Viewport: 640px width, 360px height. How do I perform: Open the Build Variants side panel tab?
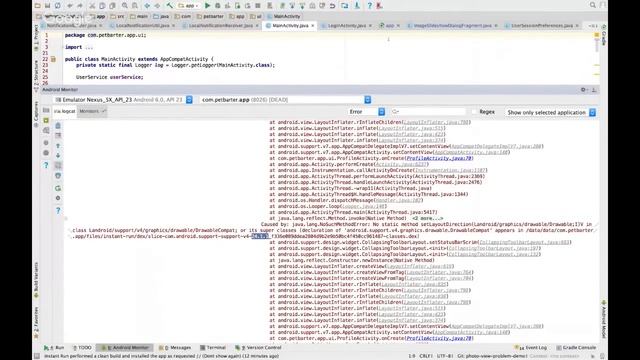(x=36, y=280)
